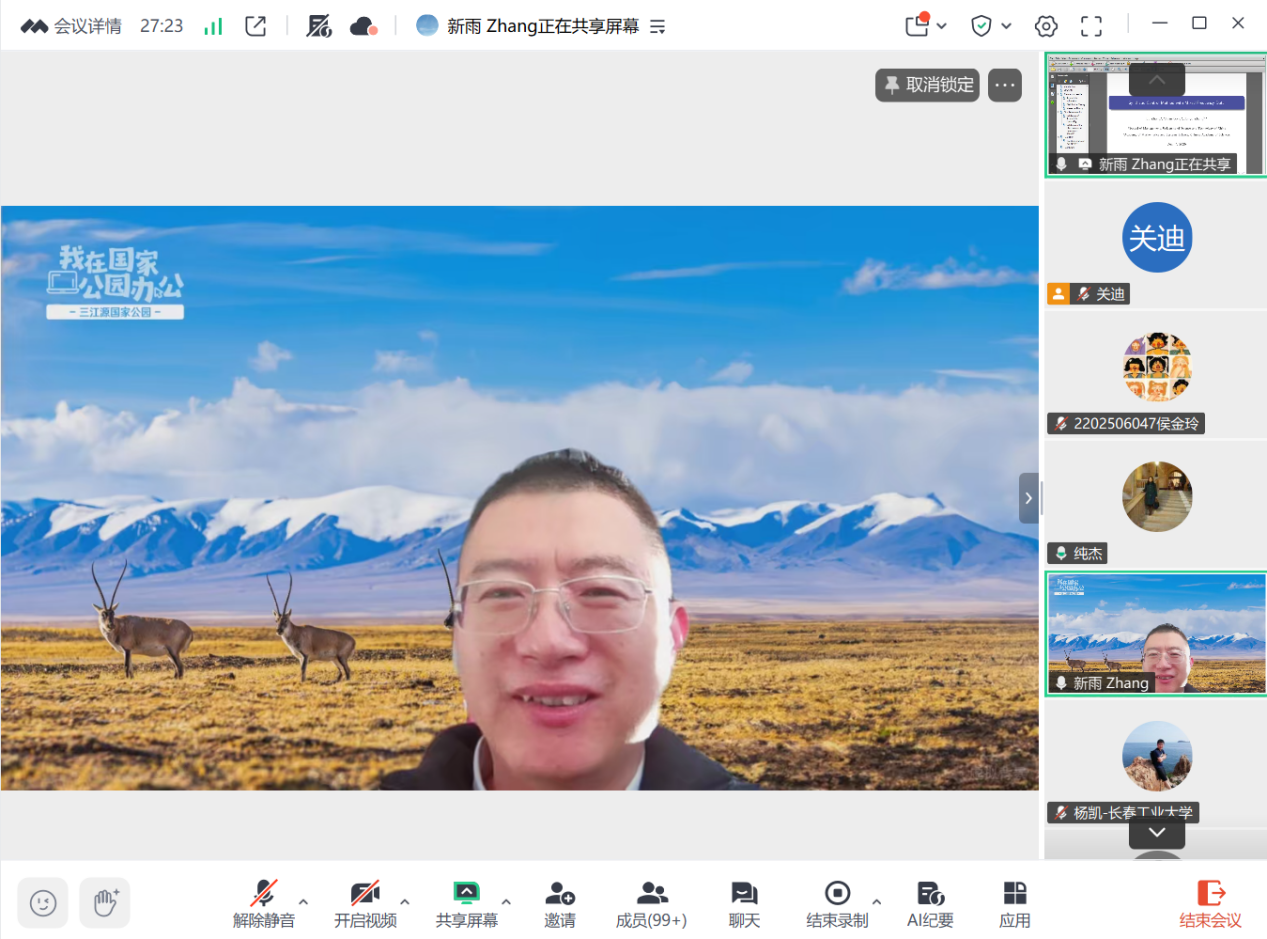
Task: Select the shared screen thumbnail of 新雨 Zhang
Action: (1155, 115)
